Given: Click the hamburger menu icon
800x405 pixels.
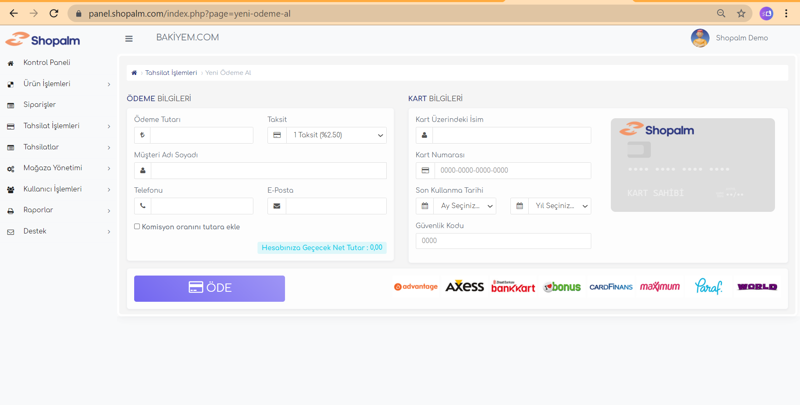Looking at the screenshot, I should 129,39.
